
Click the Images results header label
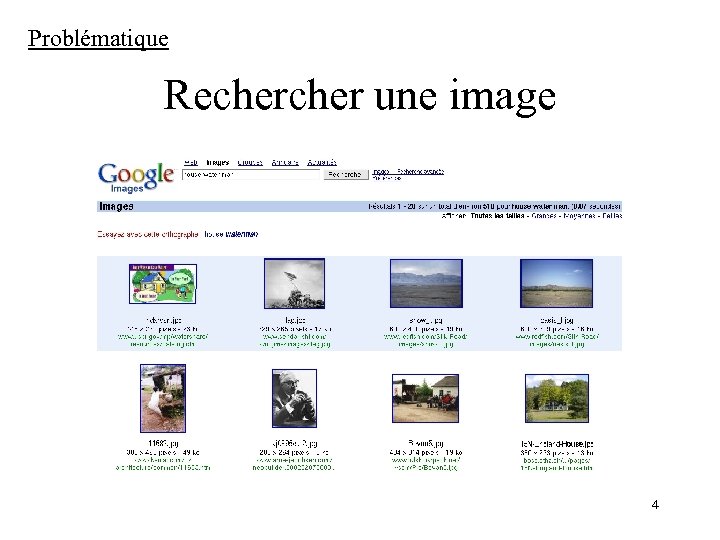click(x=116, y=206)
